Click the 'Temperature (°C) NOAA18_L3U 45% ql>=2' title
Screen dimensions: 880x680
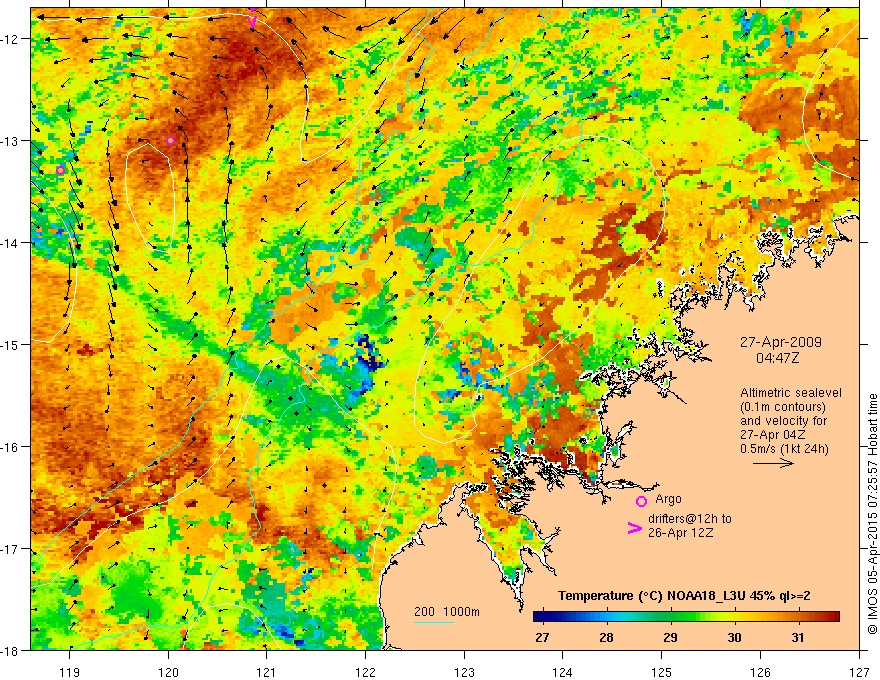click(x=684, y=596)
